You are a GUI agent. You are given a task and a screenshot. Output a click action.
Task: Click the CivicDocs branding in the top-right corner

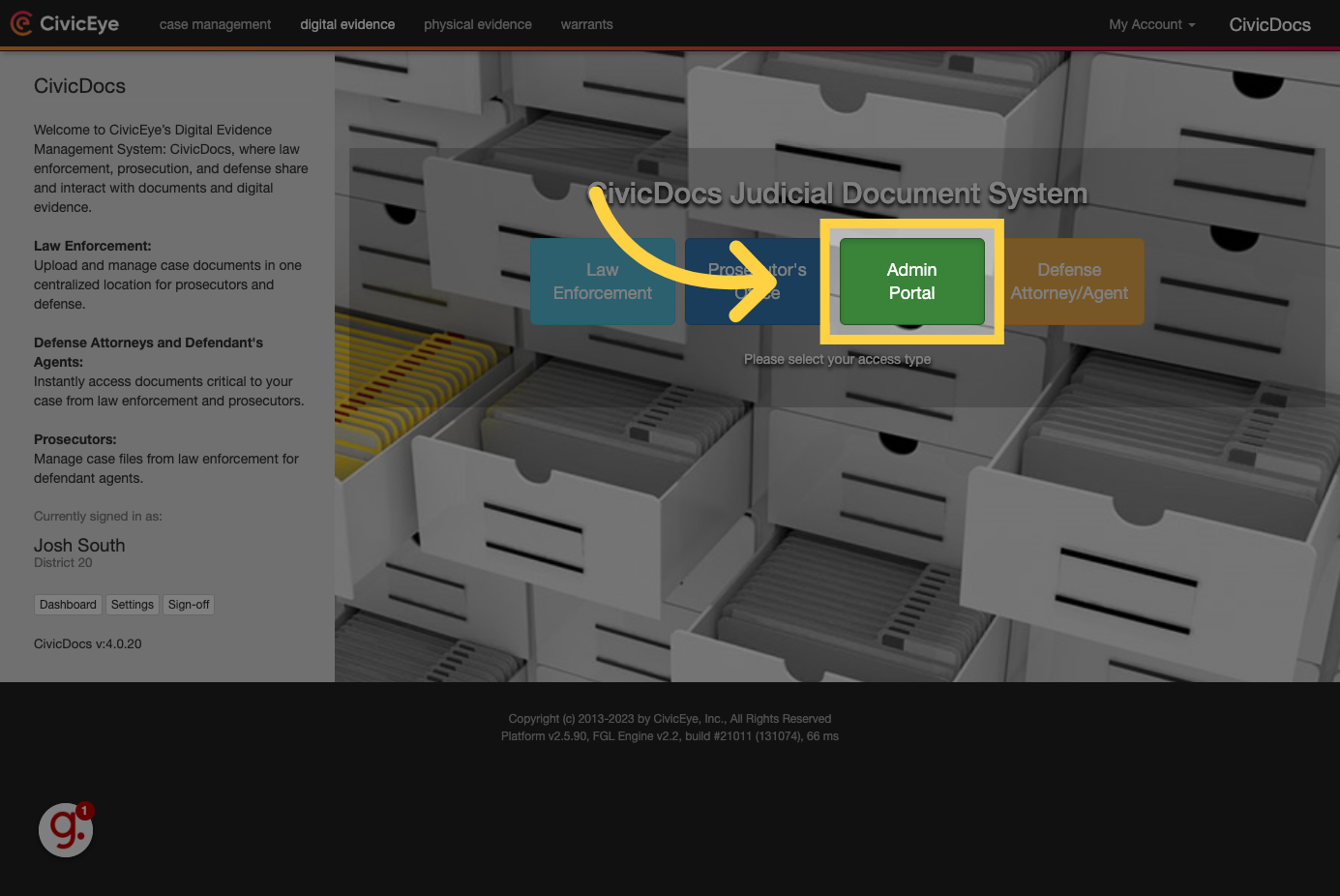pyautogui.click(x=1269, y=24)
